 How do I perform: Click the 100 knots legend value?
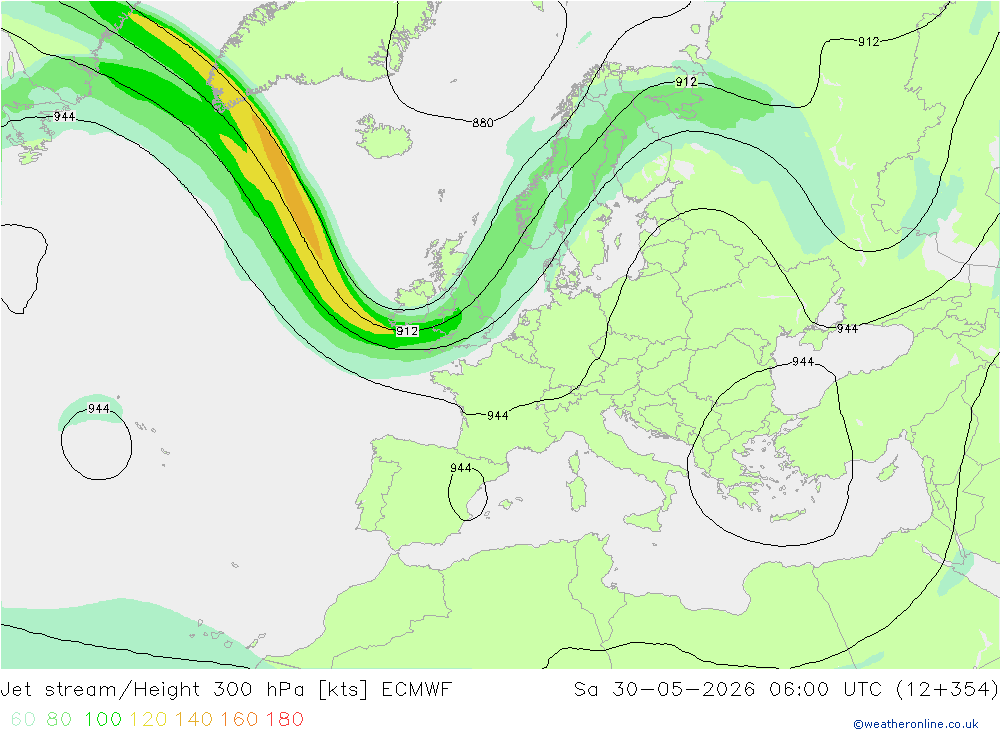pos(103,719)
